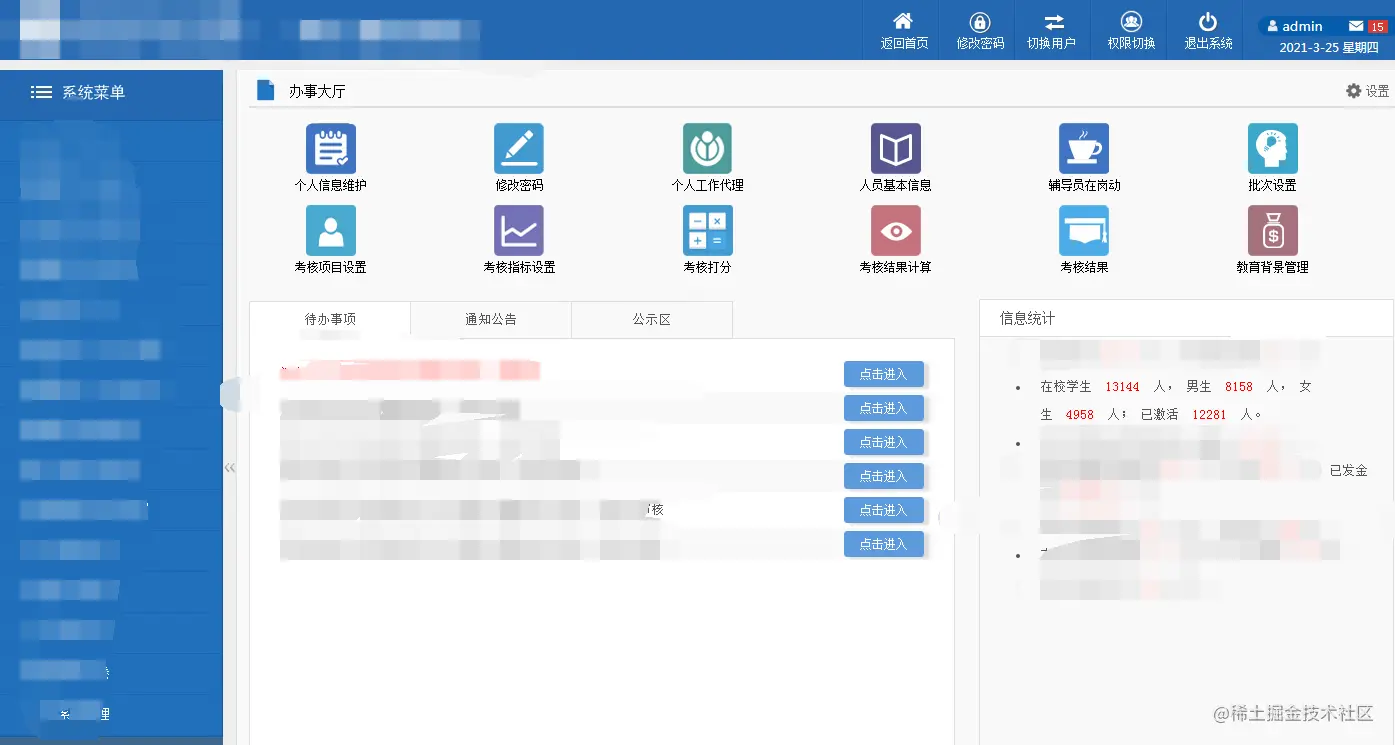Viewport: 1395px width, 745px height.
Task: Click 返回首页 home icon in header
Action: point(903,21)
